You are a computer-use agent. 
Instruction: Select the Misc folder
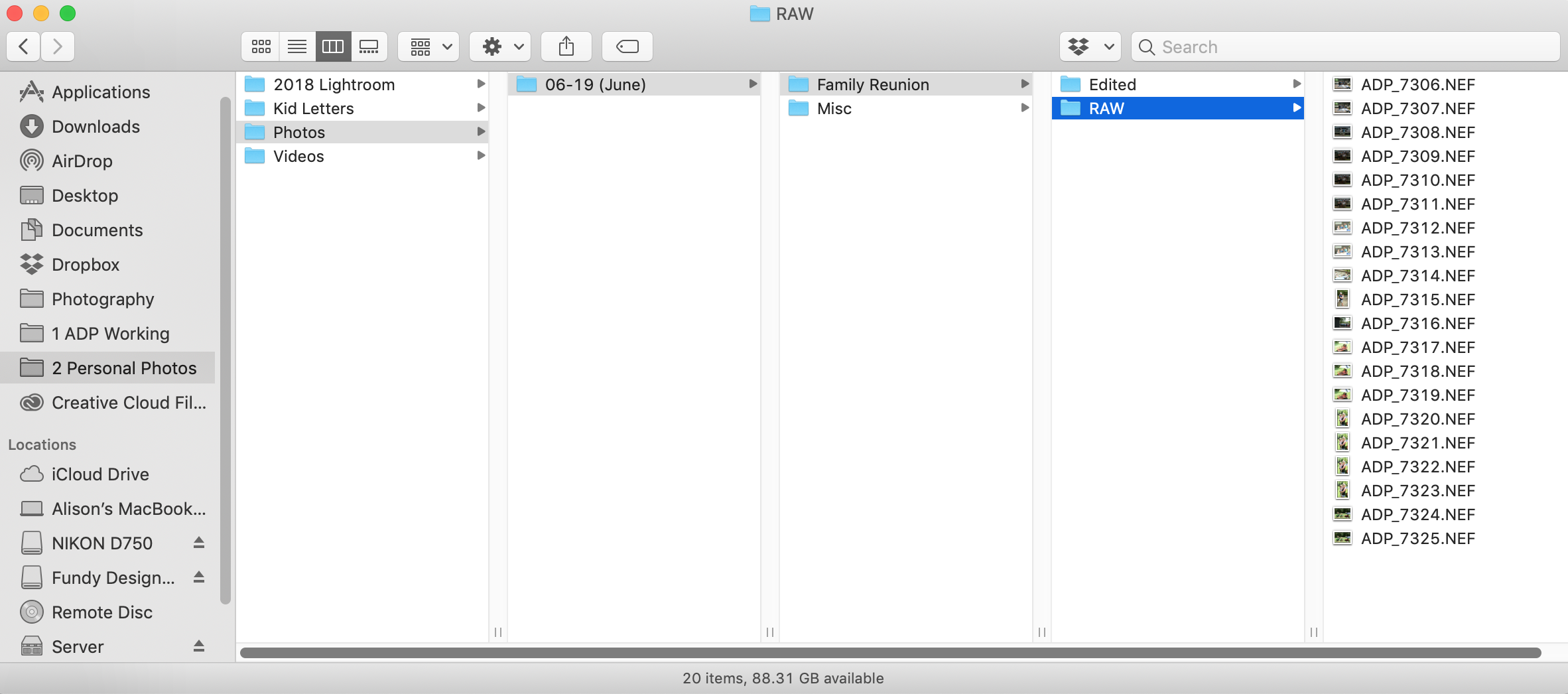tap(906, 108)
